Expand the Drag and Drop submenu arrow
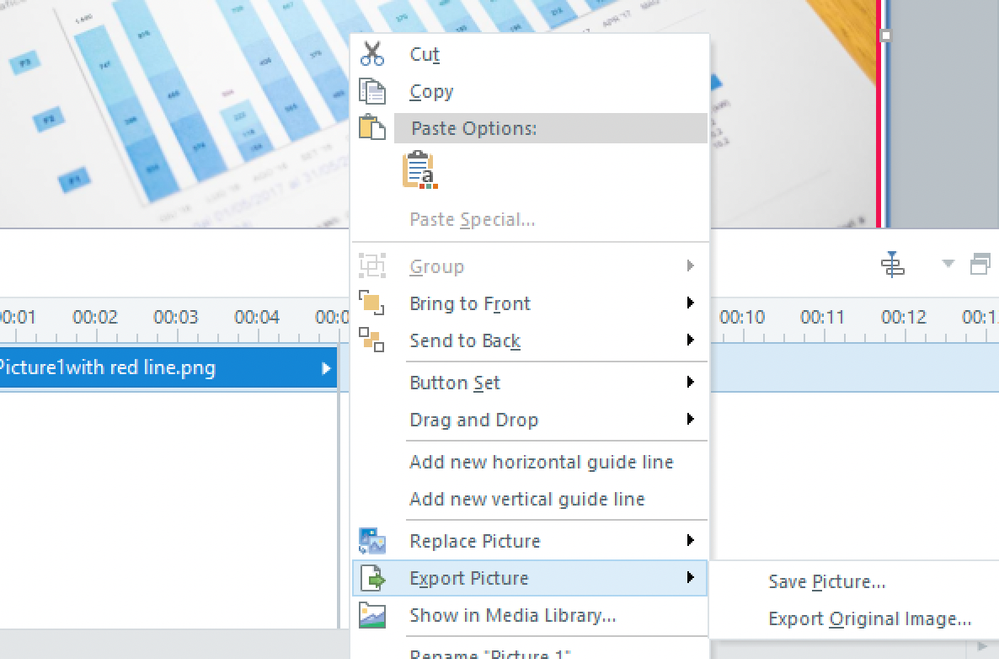 pyautogui.click(x=690, y=420)
